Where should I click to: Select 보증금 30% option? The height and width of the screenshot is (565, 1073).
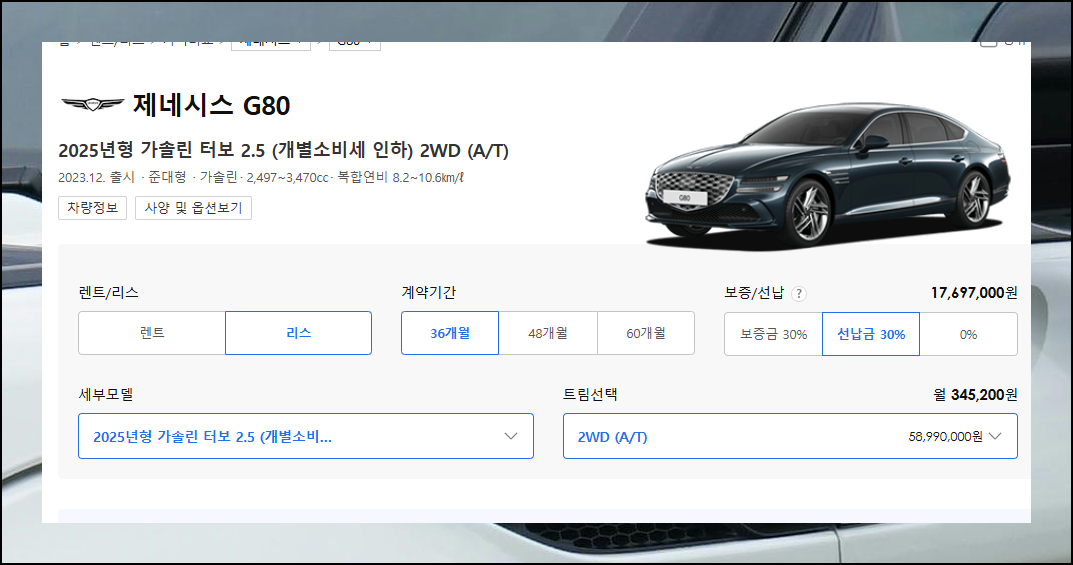pyautogui.click(x=773, y=334)
